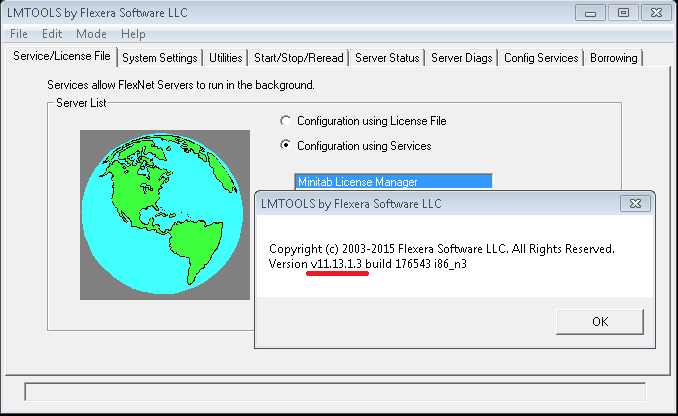Open the Server Status tab

(x=387, y=58)
